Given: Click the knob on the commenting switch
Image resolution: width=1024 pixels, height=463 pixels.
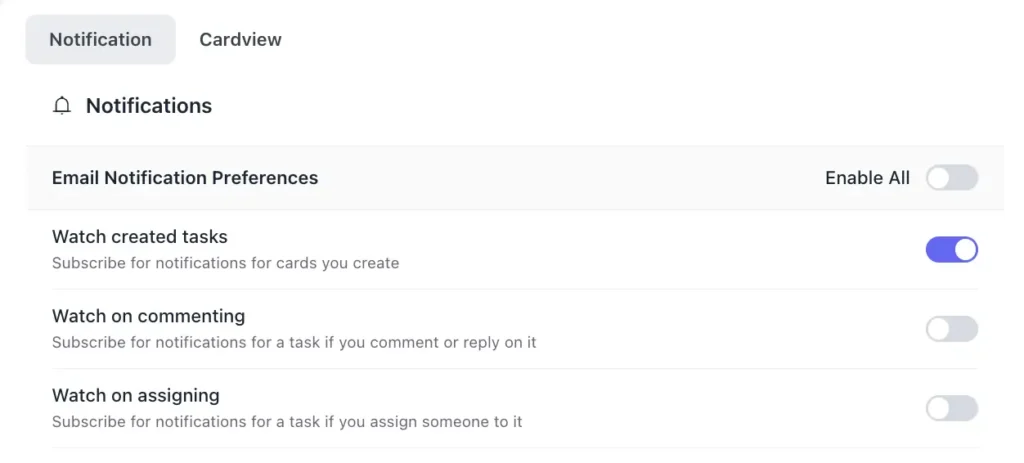Looking at the screenshot, I should coord(938,328).
